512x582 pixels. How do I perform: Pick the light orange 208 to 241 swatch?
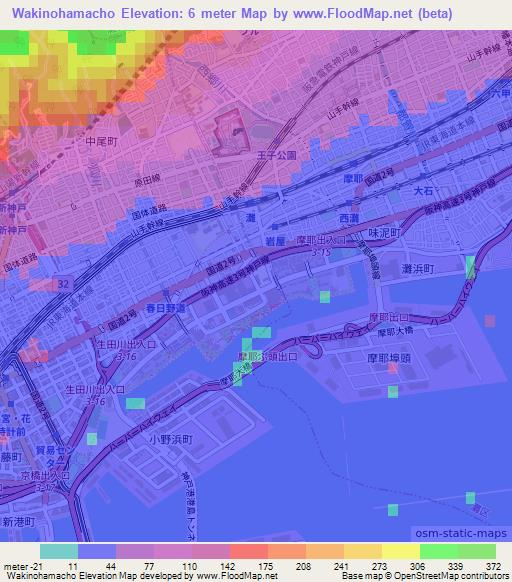[325, 551]
